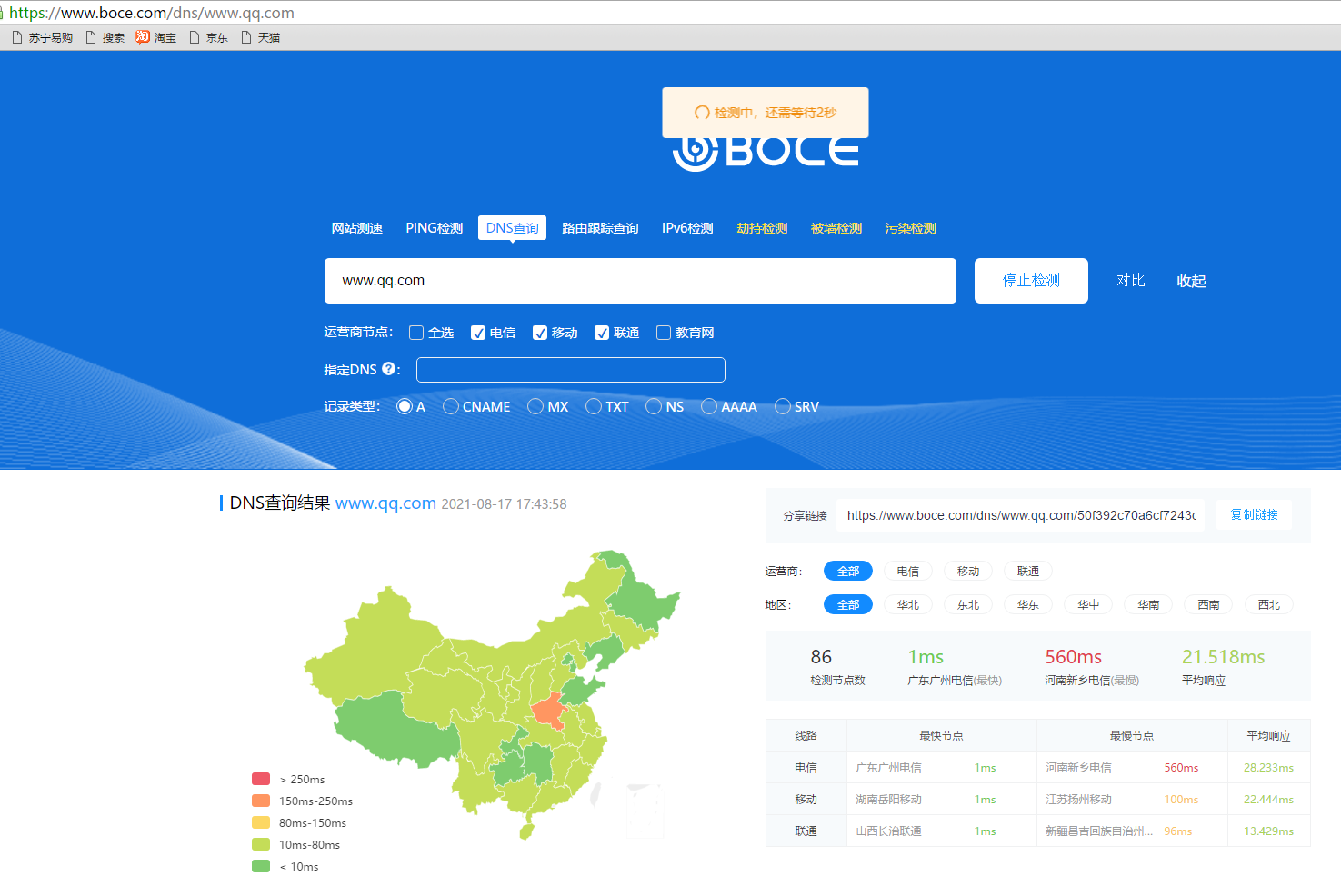Click 复制链接 to copy share link
Image resolution: width=1341 pixels, height=896 pixels.
[x=1254, y=514]
